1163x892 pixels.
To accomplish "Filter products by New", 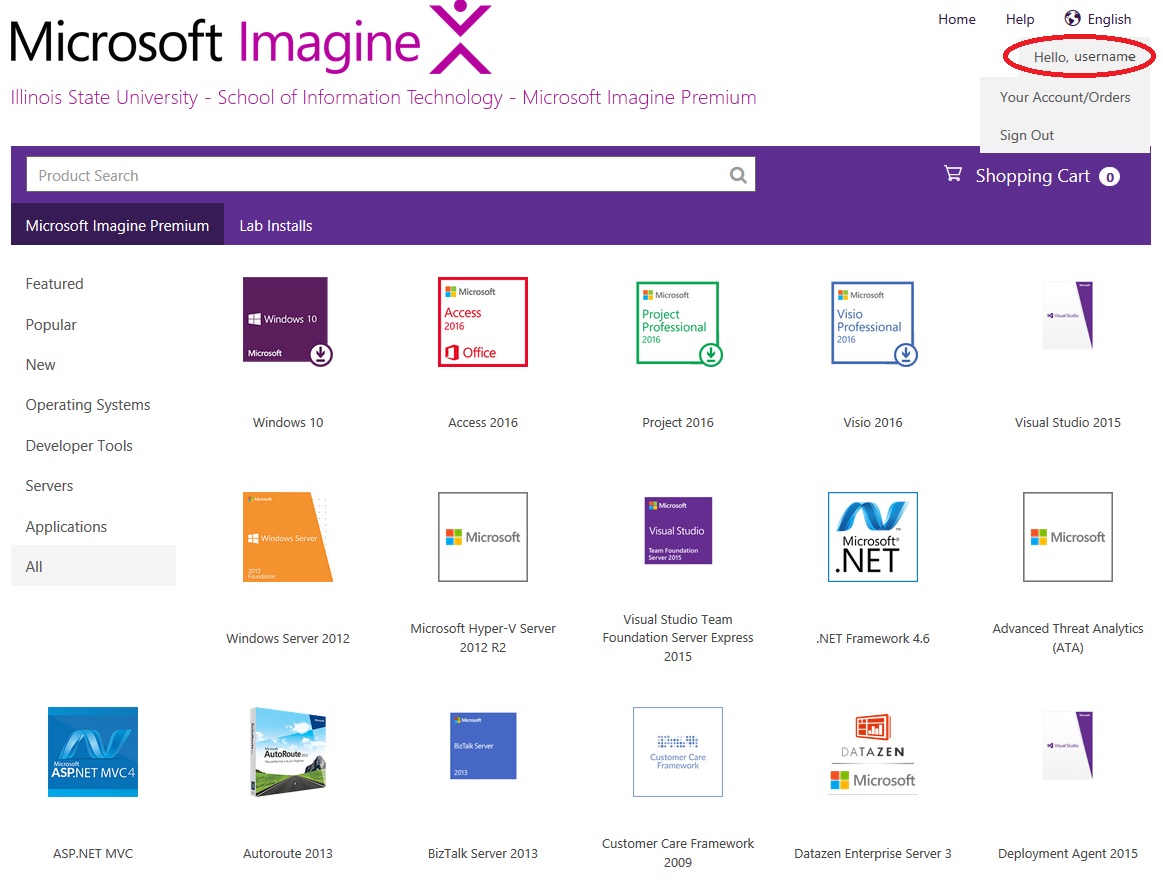I will [x=41, y=365].
